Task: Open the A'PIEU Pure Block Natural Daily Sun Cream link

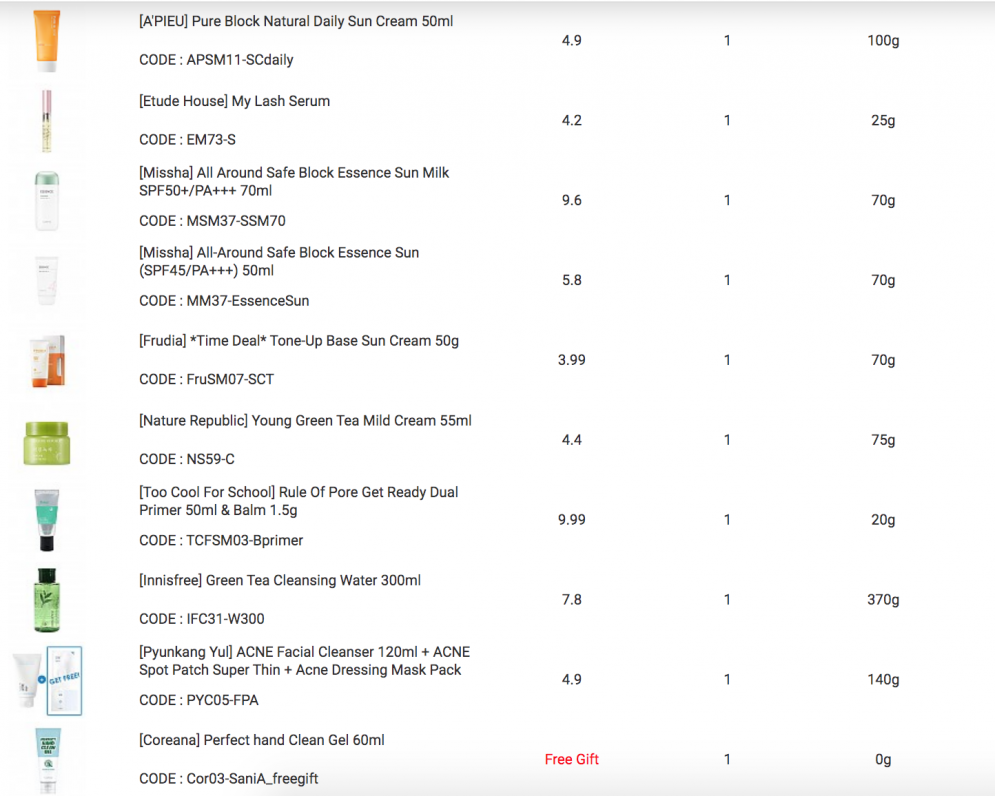Action: [x=296, y=21]
